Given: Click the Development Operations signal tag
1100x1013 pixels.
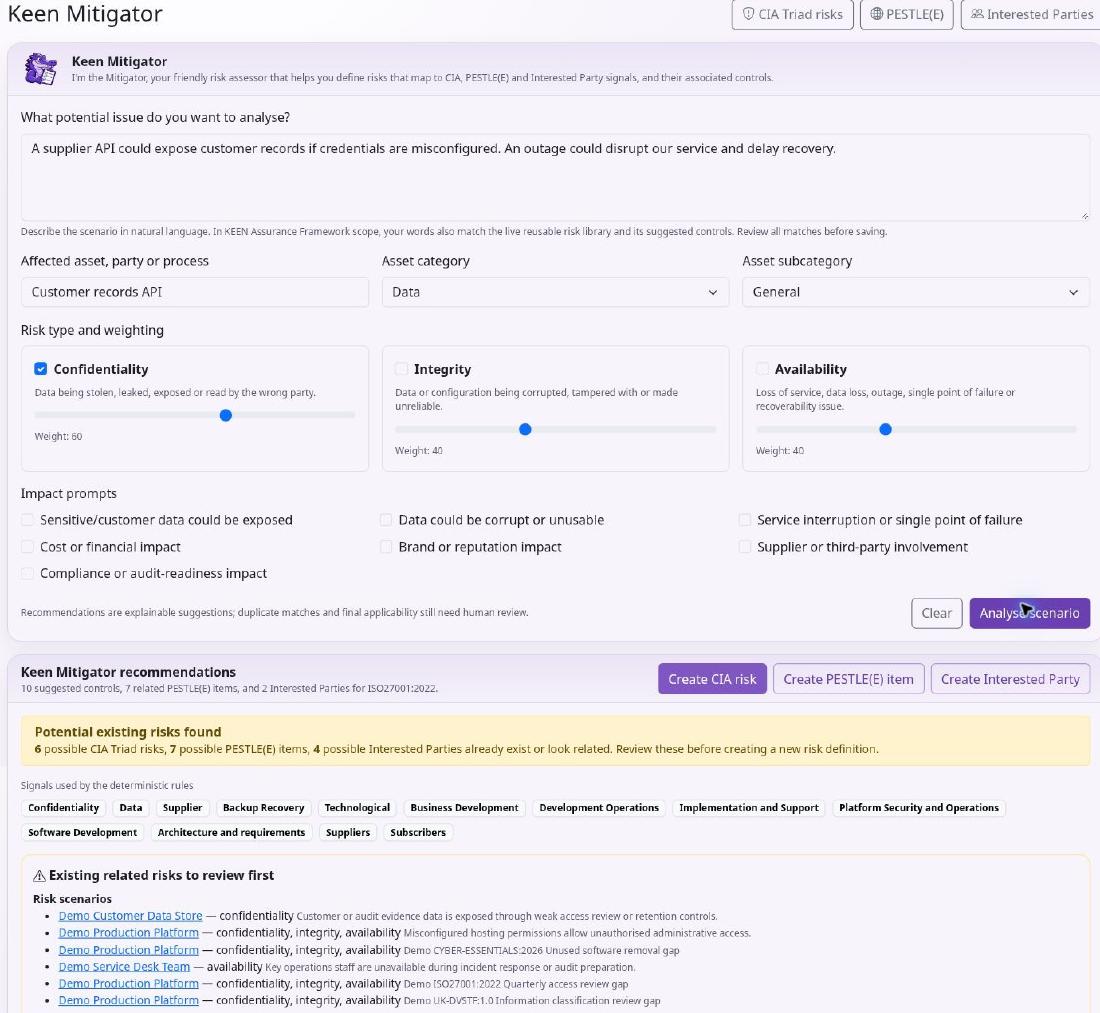Looking at the screenshot, I should click(x=599, y=807).
